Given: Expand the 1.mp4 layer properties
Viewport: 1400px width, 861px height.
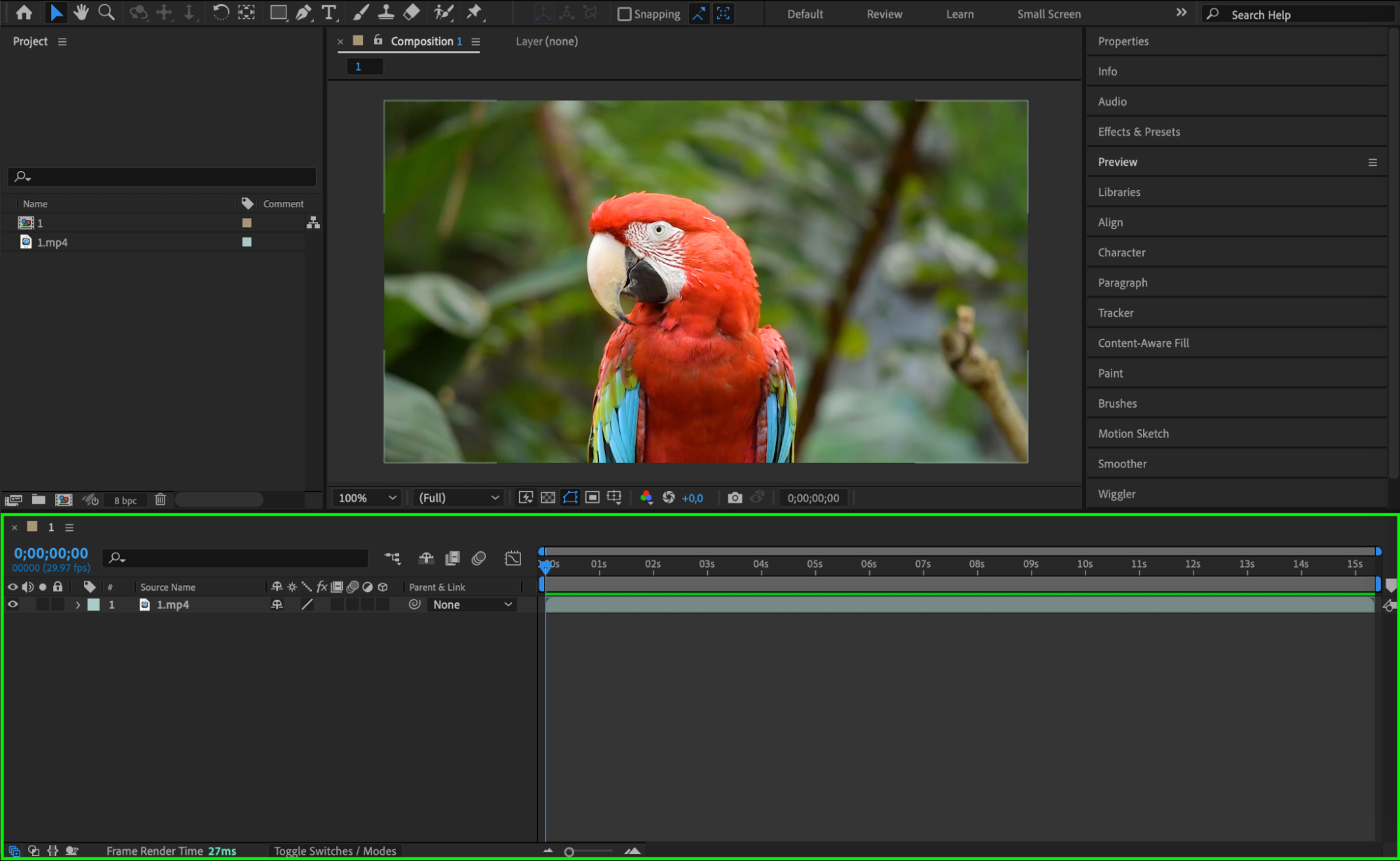Looking at the screenshot, I should [x=78, y=605].
